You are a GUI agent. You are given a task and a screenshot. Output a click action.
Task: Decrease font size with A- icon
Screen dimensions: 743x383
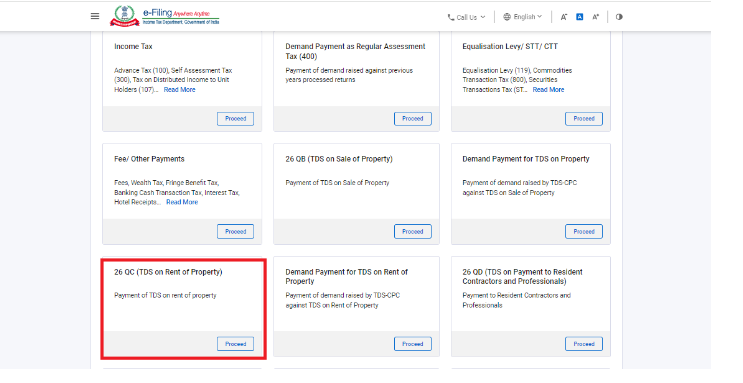pos(564,17)
